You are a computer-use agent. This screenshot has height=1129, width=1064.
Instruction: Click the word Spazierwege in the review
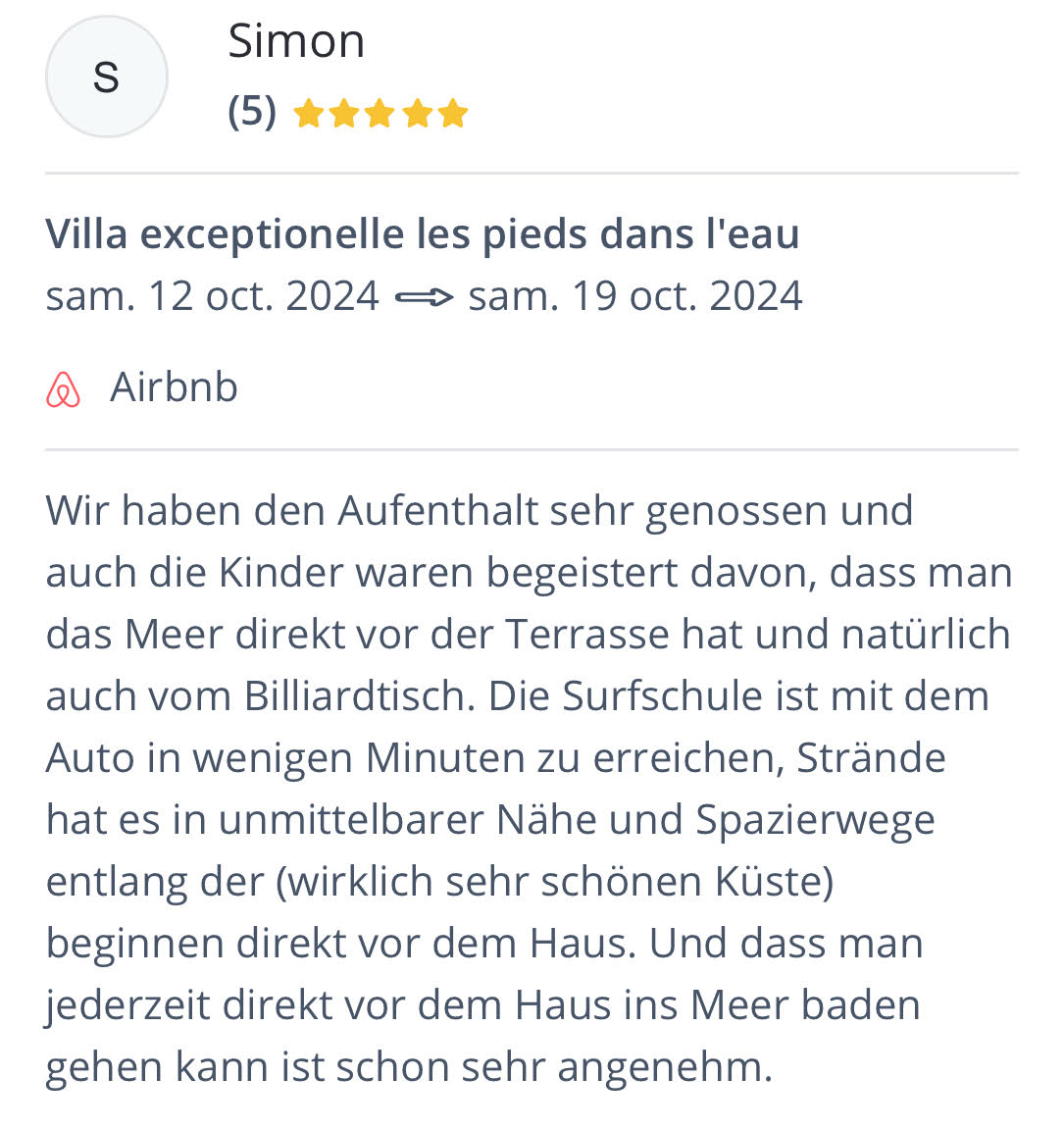point(816,821)
